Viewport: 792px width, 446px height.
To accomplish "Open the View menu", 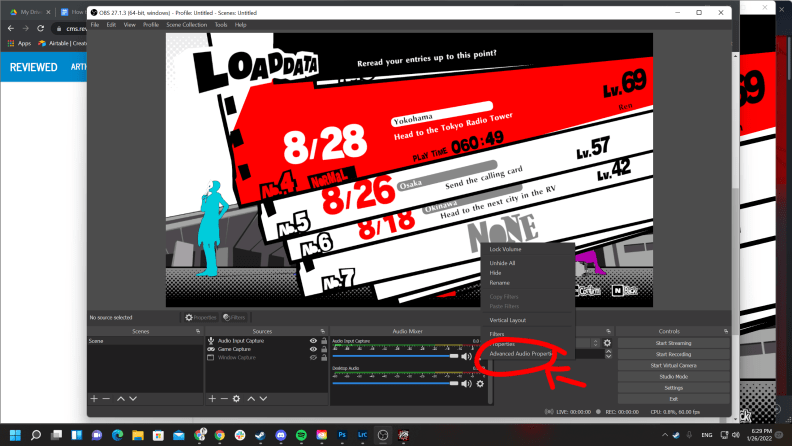I will pyautogui.click(x=130, y=25).
